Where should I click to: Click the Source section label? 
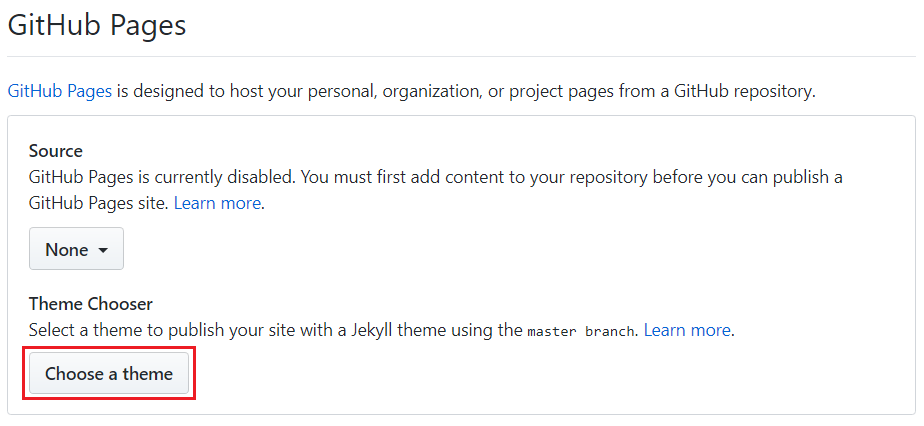(x=55, y=151)
